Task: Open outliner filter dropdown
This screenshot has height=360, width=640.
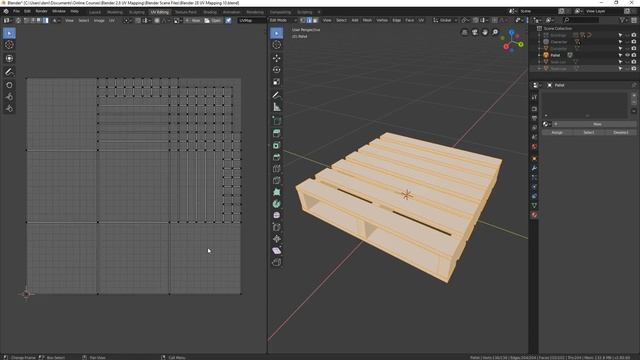Action: click(623, 20)
